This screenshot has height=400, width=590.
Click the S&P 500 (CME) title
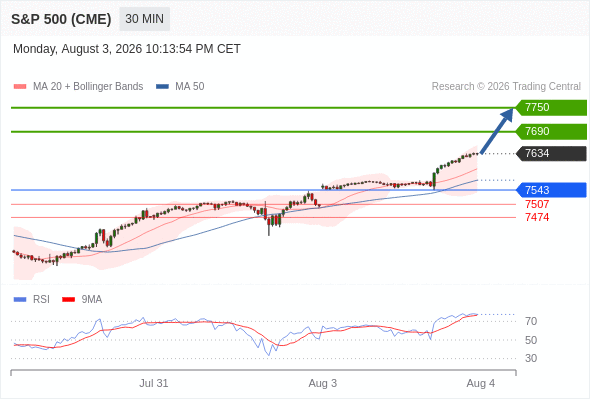61,19
